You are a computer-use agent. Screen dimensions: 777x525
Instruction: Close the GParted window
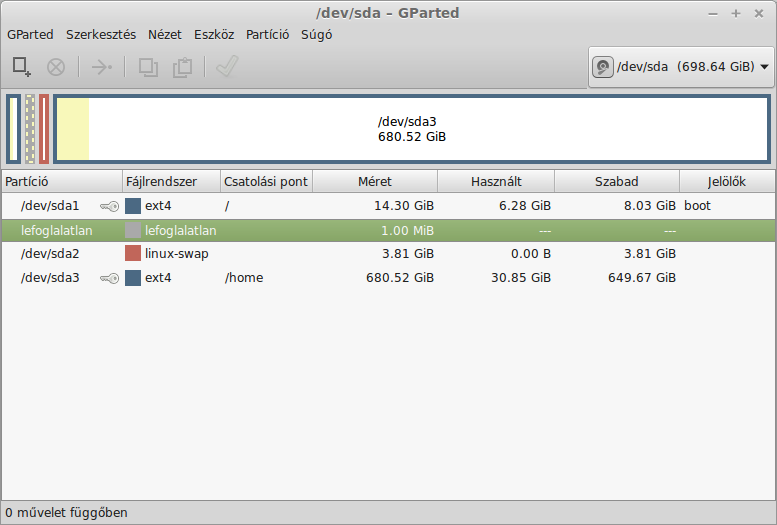pyautogui.click(x=759, y=13)
